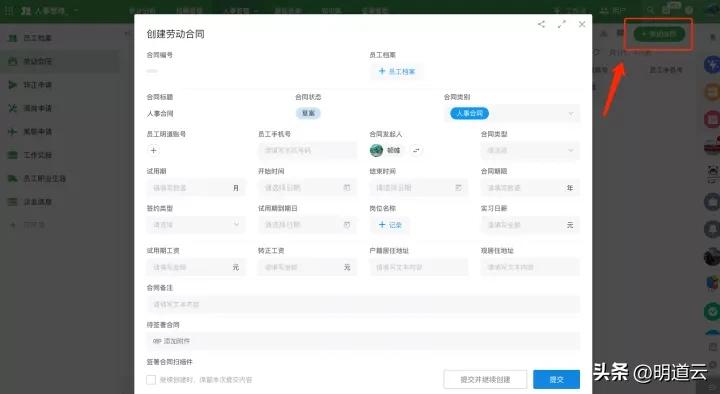Click the 人事合同 title text under 合同标题

click(x=160, y=113)
